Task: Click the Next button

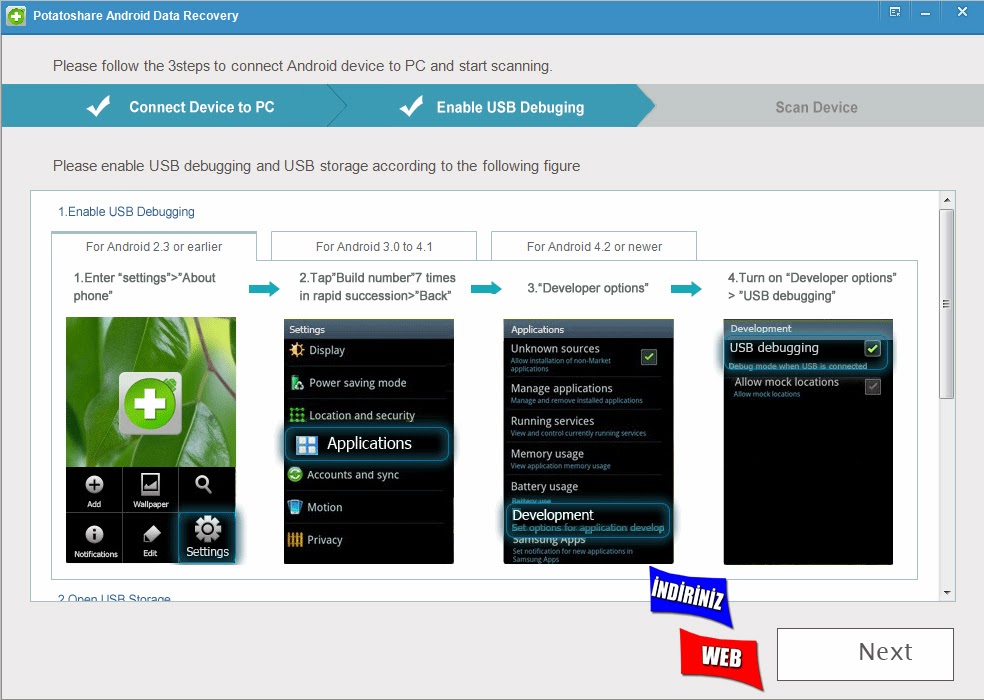Action: coord(865,654)
